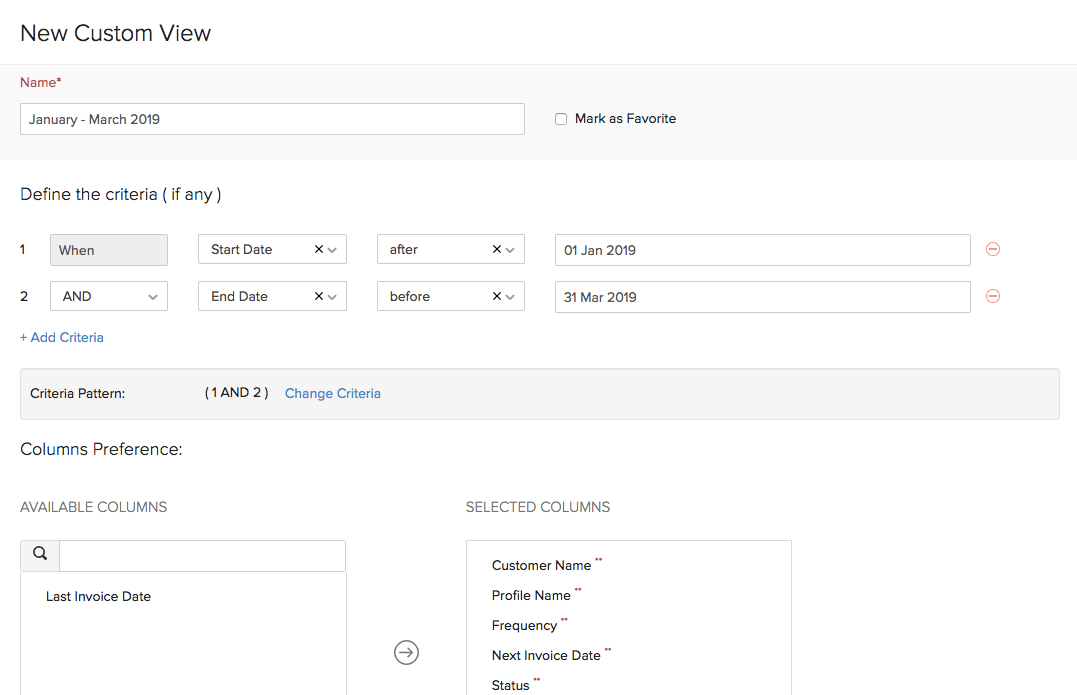Remove the first criteria row using minus icon

[992, 249]
